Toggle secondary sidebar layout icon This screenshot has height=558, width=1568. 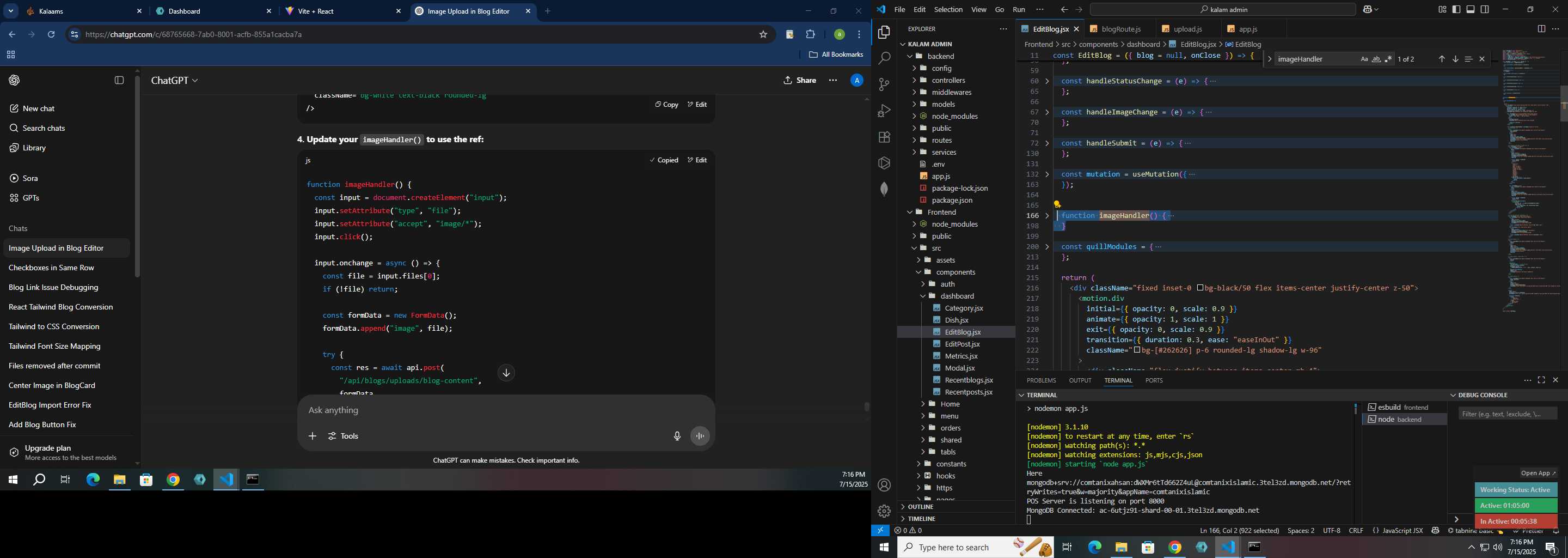coord(1485,9)
